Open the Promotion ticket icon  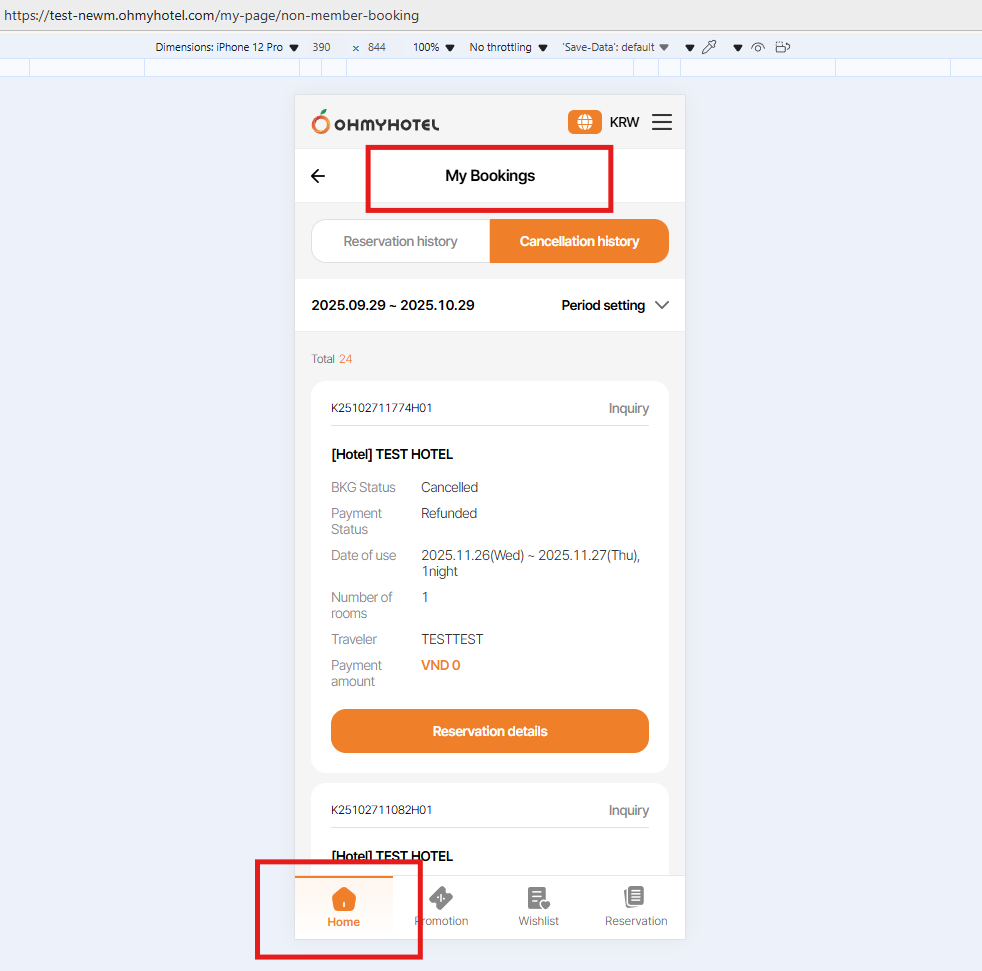(441, 899)
